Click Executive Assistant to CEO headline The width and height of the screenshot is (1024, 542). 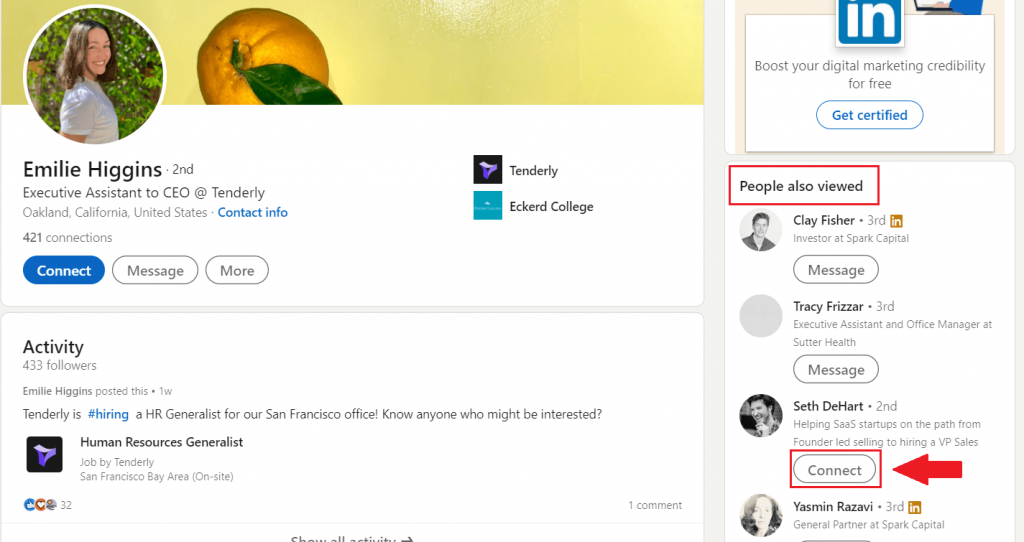pyautogui.click(x=144, y=193)
